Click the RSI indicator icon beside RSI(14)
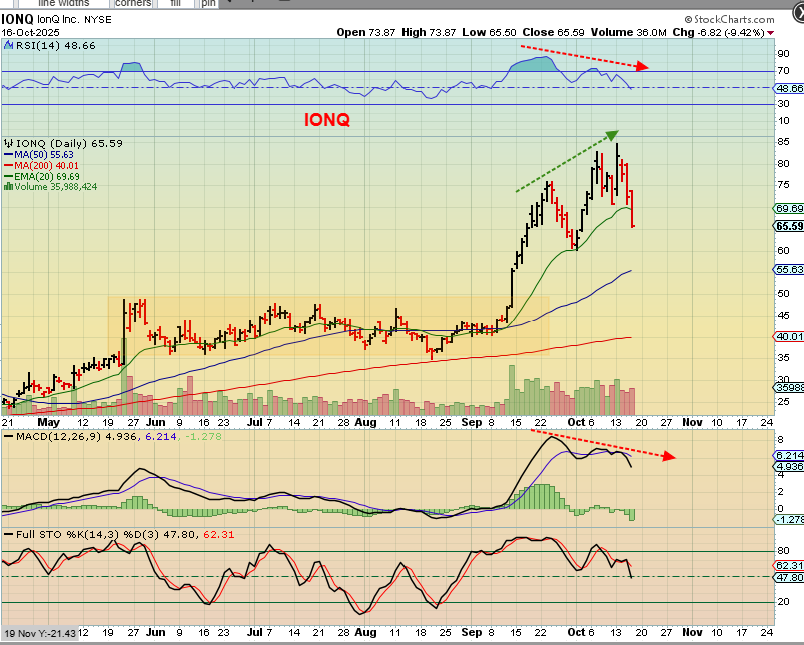The width and height of the screenshot is (804, 645). click(x=9, y=45)
